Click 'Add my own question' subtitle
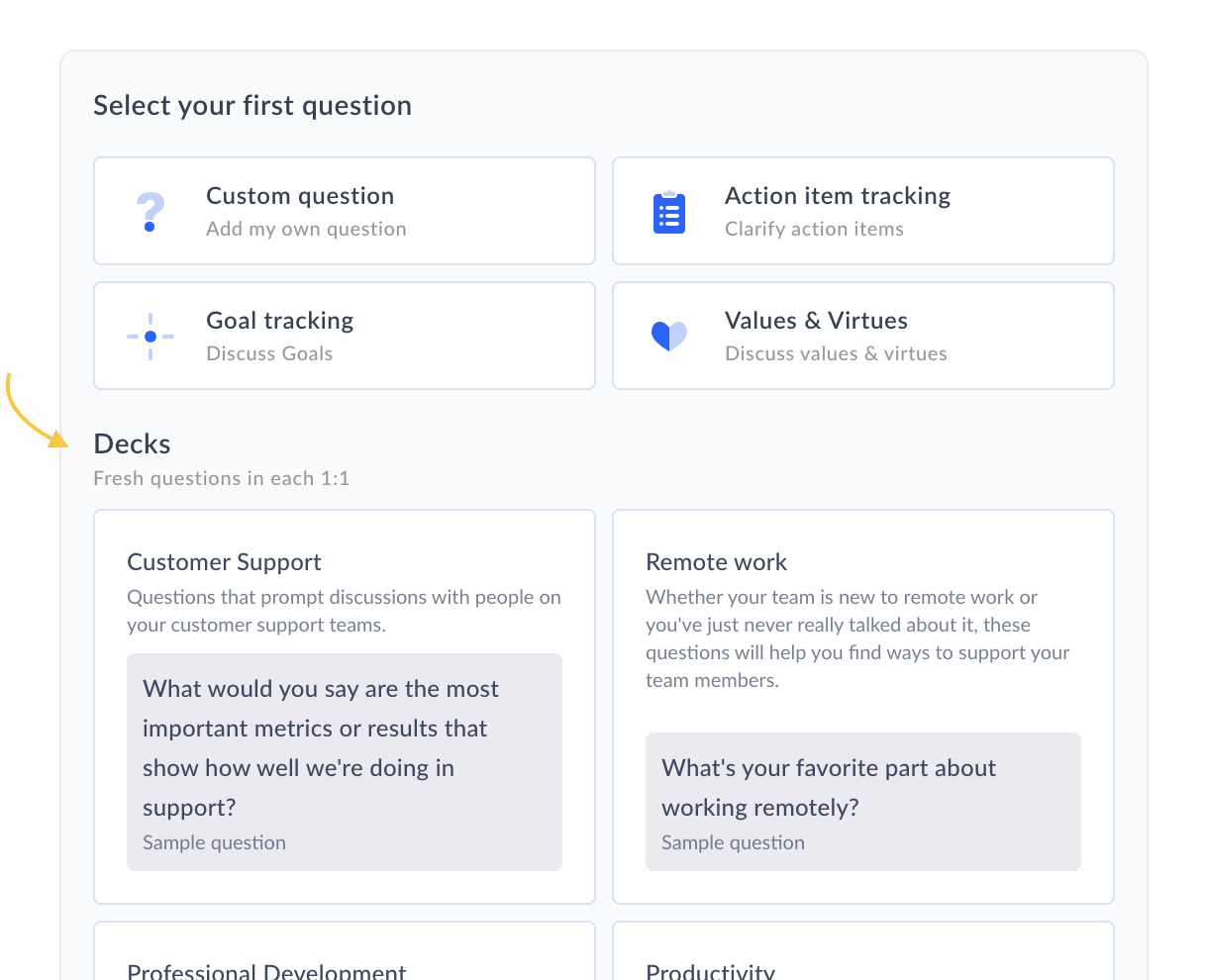The width and height of the screenshot is (1205, 980). [306, 229]
